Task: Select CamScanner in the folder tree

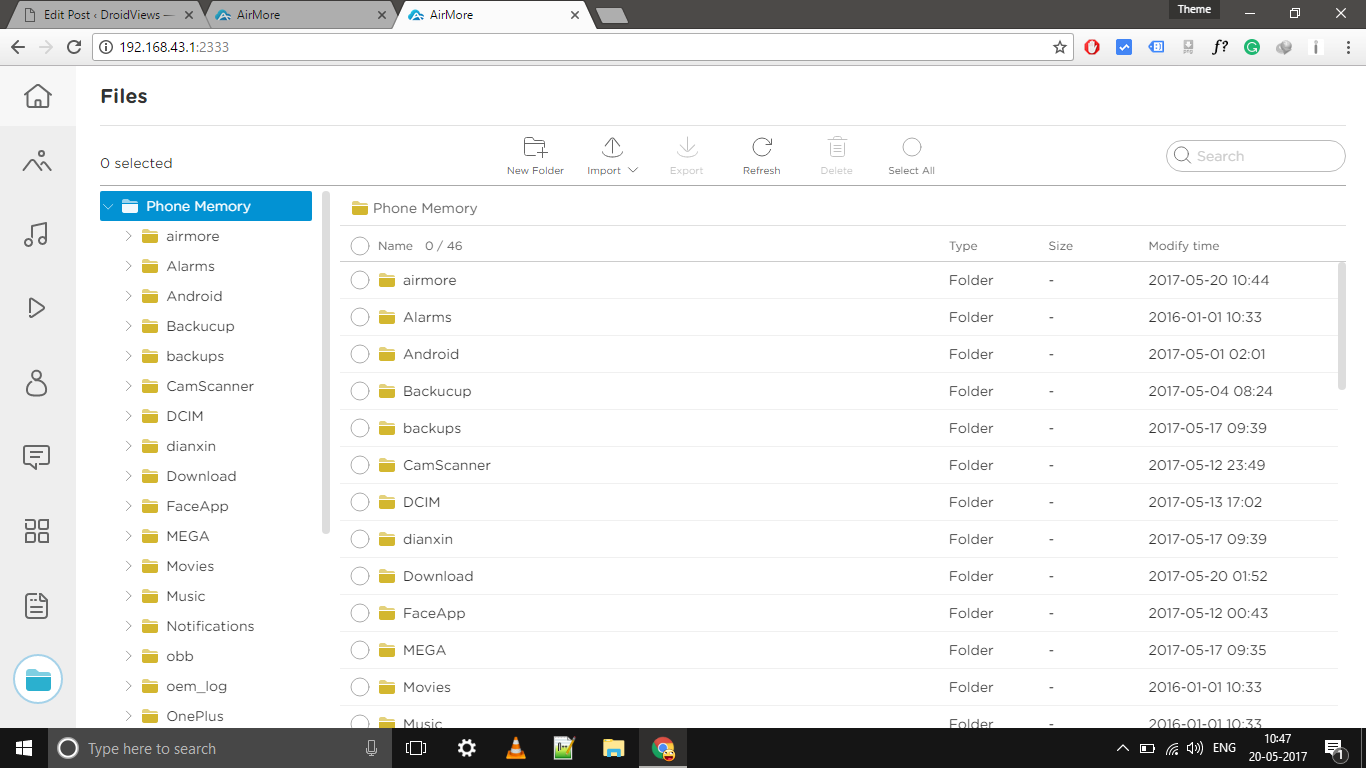Action: (210, 386)
